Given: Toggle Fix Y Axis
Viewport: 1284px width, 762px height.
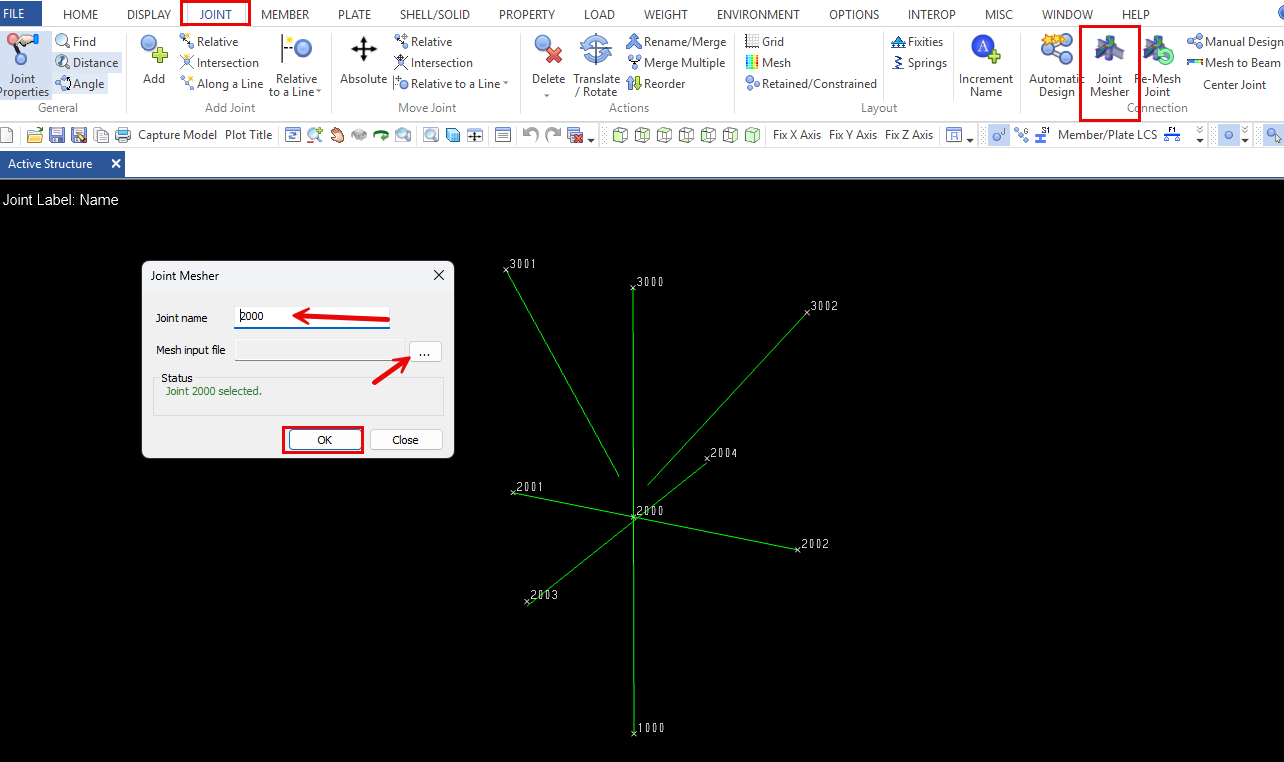Looking at the screenshot, I should pos(853,135).
